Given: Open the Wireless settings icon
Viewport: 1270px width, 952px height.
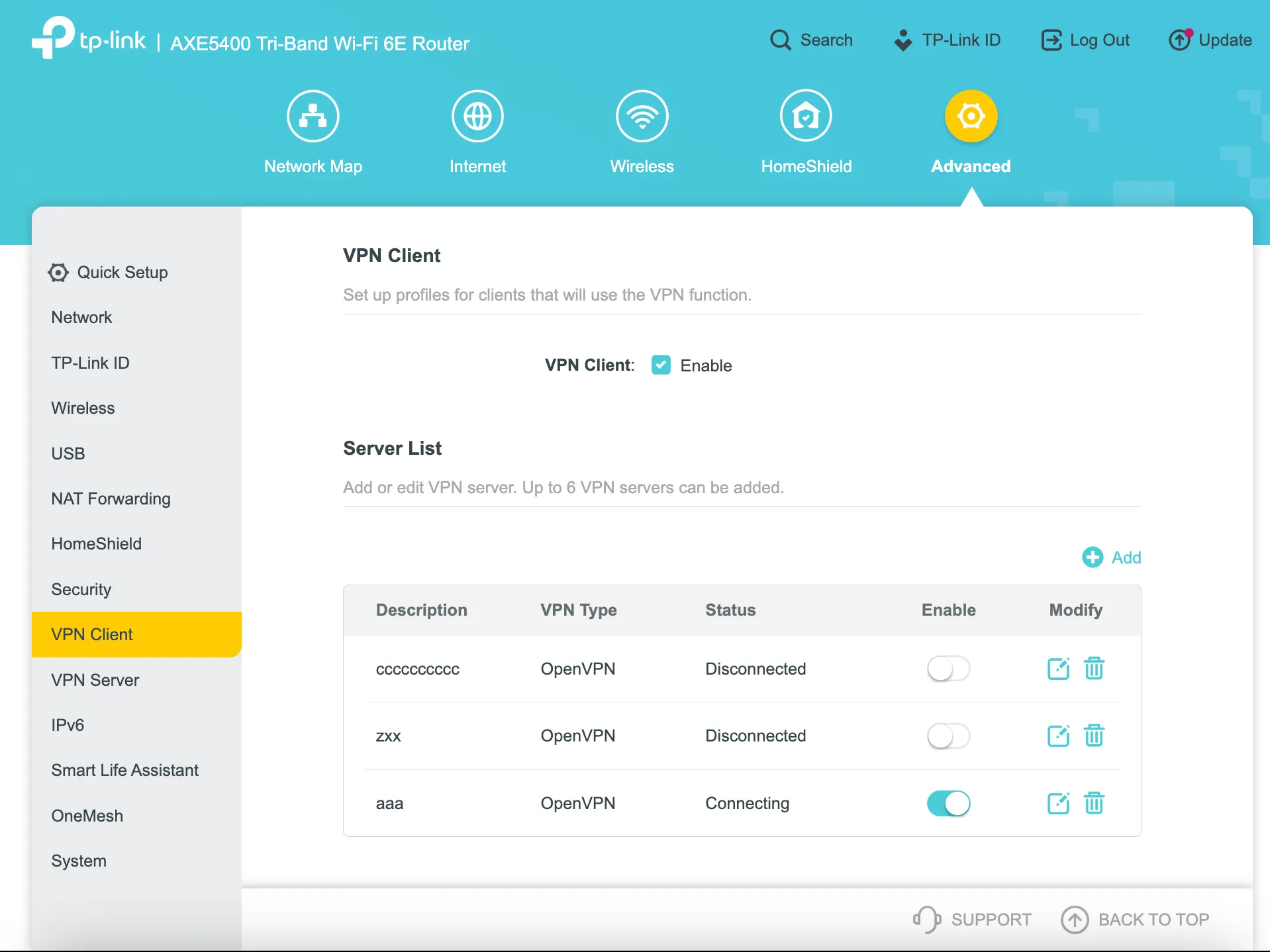Looking at the screenshot, I should pos(641,116).
